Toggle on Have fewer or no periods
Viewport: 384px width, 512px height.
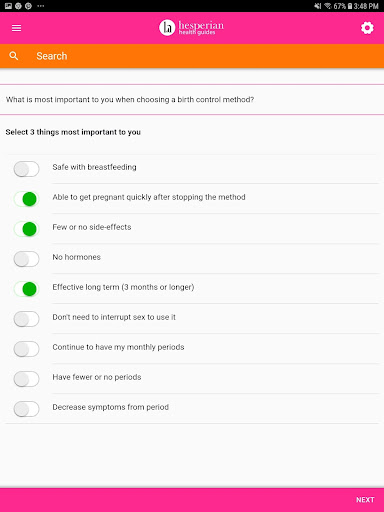click(26, 379)
